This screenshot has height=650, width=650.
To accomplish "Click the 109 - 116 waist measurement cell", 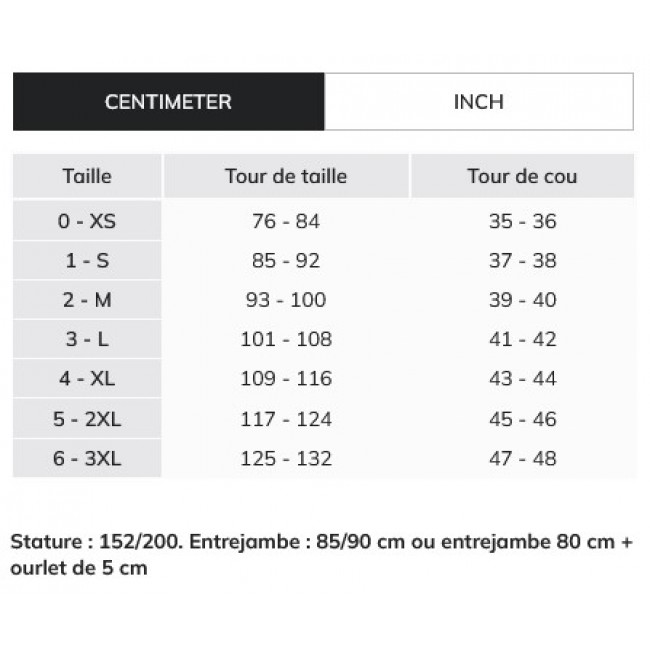I will coord(286,379).
